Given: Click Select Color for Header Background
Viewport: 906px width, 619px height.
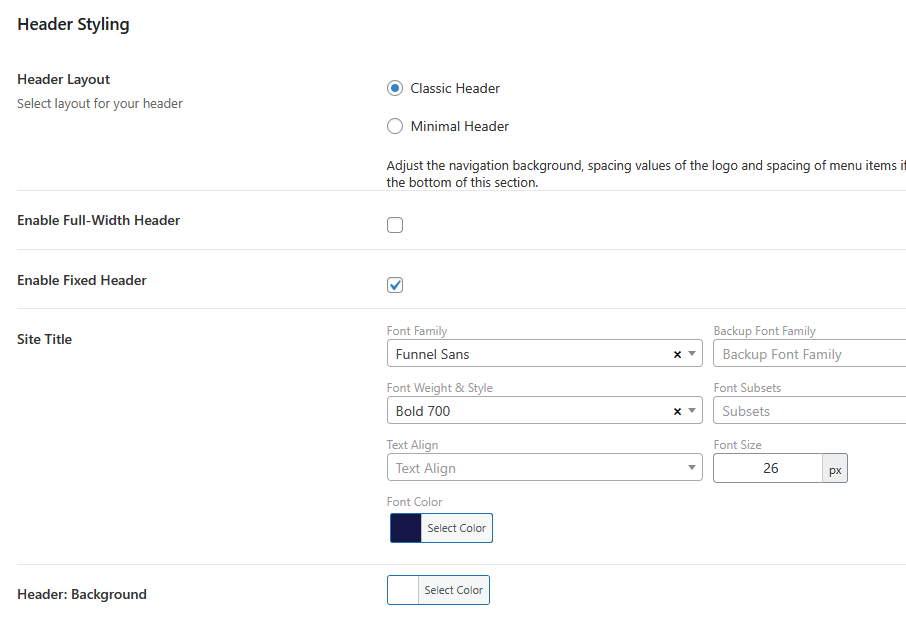Looking at the screenshot, I should pyautogui.click(x=454, y=590).
